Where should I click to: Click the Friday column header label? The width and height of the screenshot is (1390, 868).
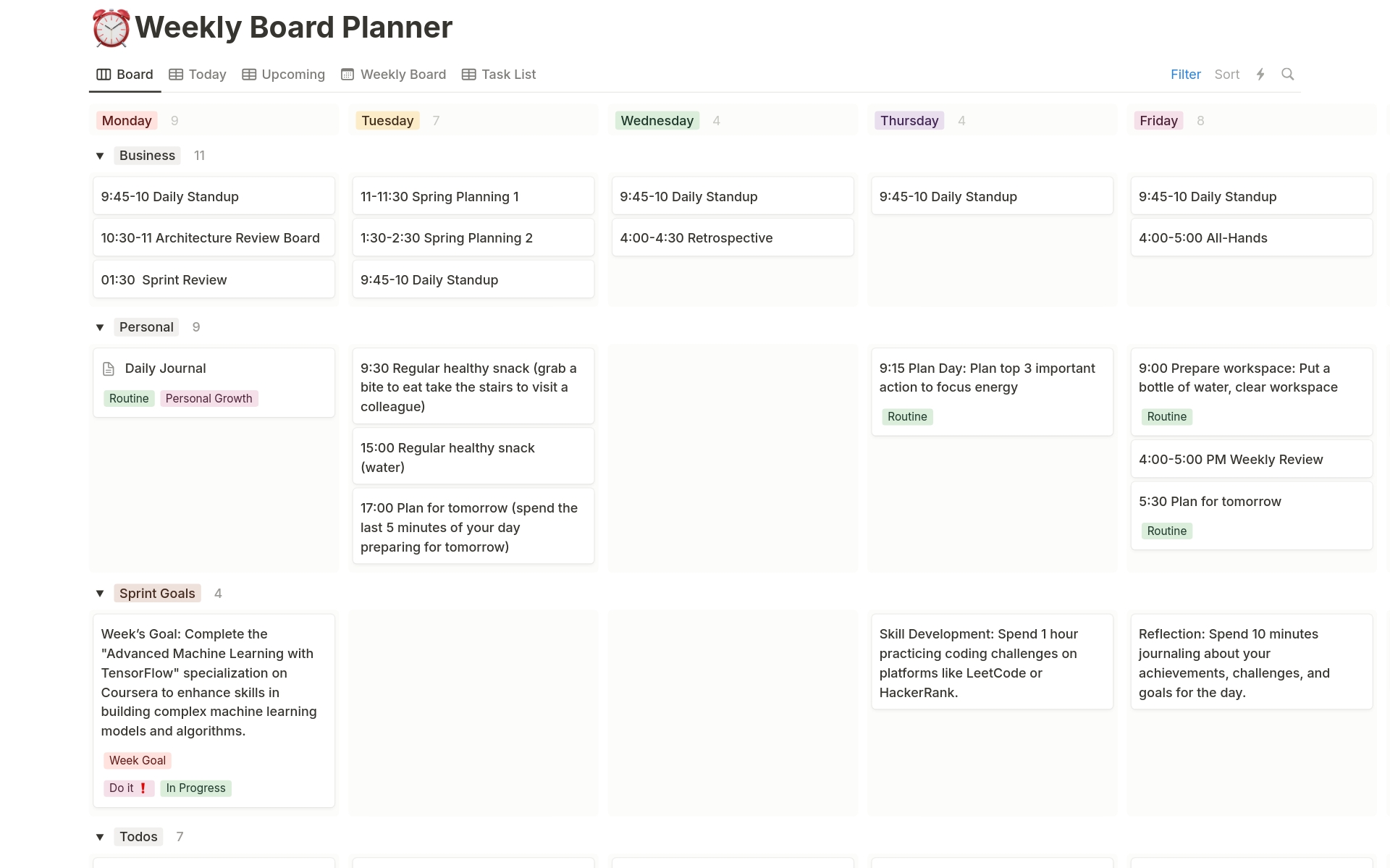coord(1158,120)
